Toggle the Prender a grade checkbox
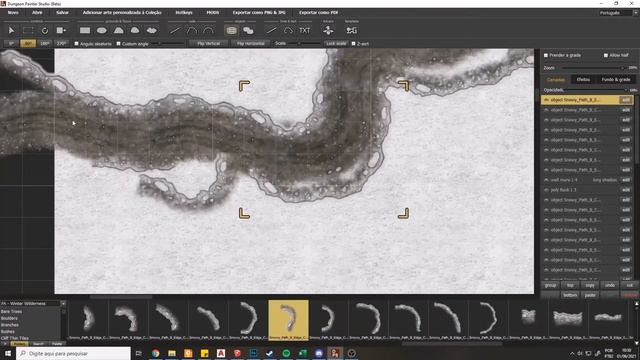Screen dimensions: 640x360 (546, 55)
